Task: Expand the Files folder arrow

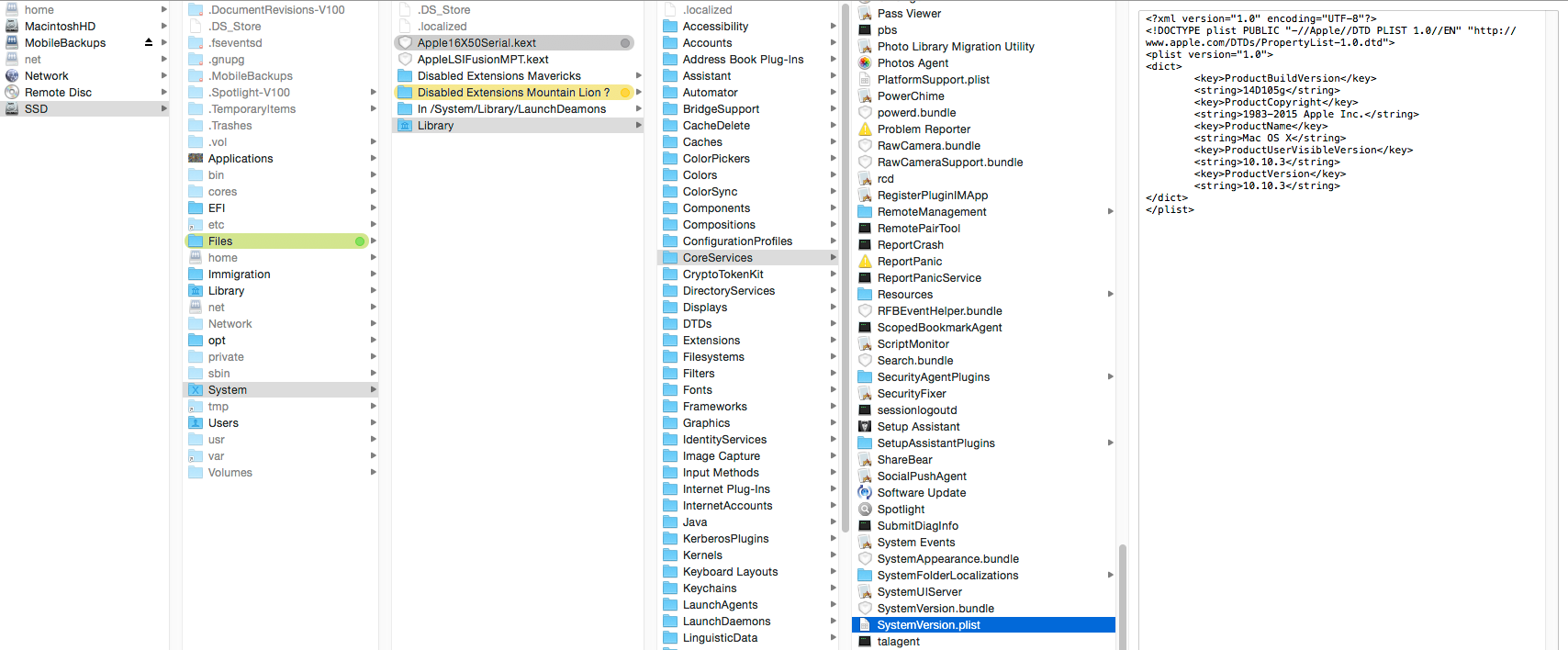Action: click(374, 241)
